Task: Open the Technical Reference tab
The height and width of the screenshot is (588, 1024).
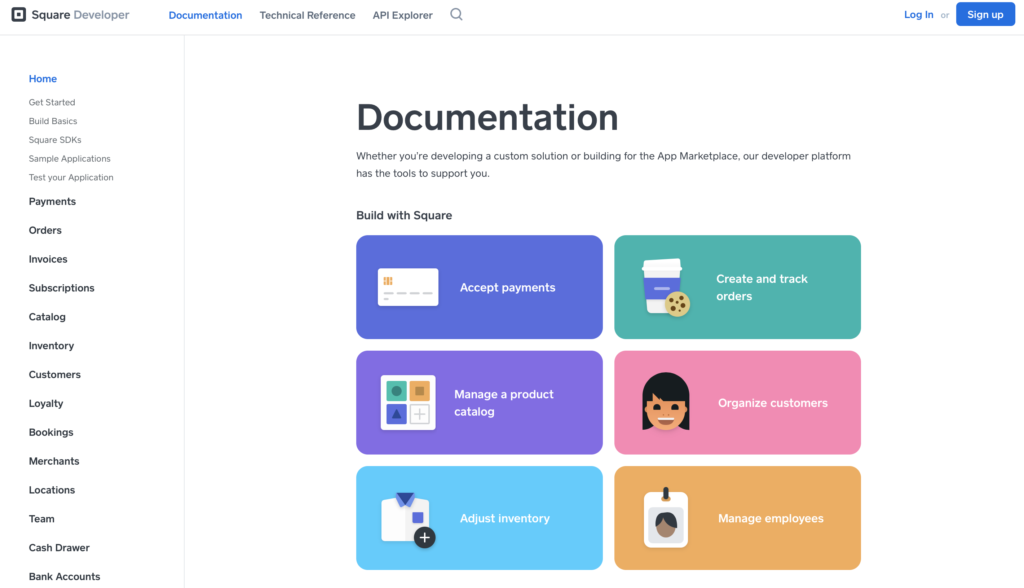Action: pyautogui.click(x=307, y=15)
